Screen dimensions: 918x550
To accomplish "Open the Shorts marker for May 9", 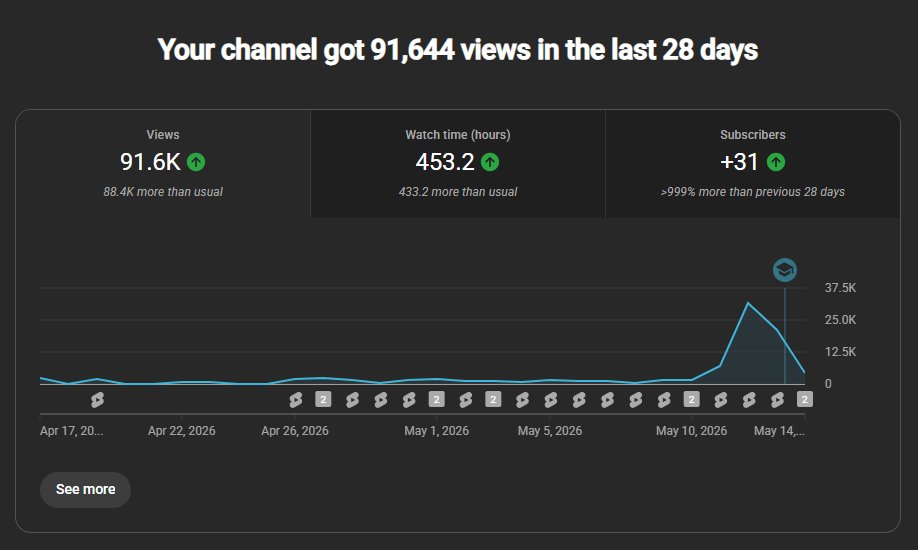I will [x=664, y=399].
